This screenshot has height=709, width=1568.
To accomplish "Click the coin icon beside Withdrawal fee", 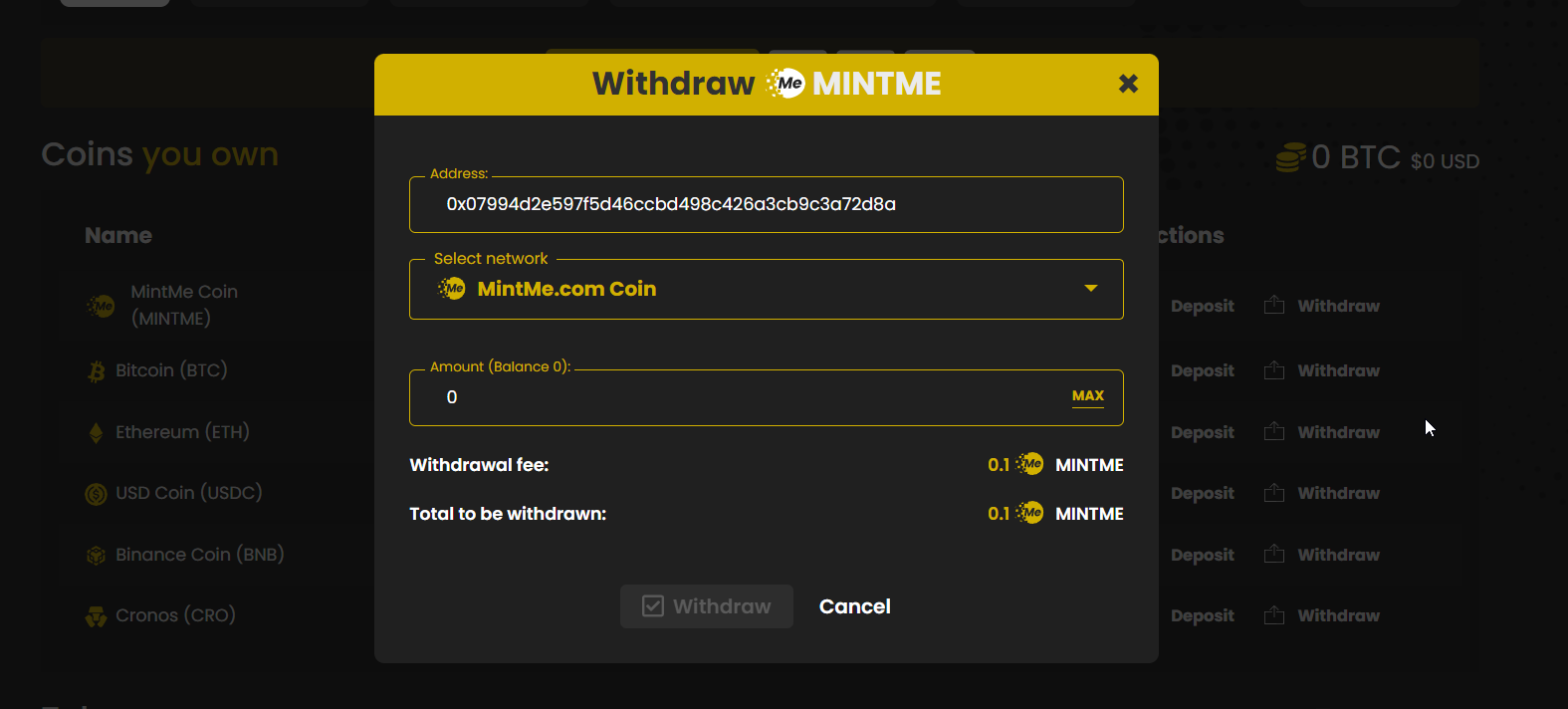I will click(1030, 464).
